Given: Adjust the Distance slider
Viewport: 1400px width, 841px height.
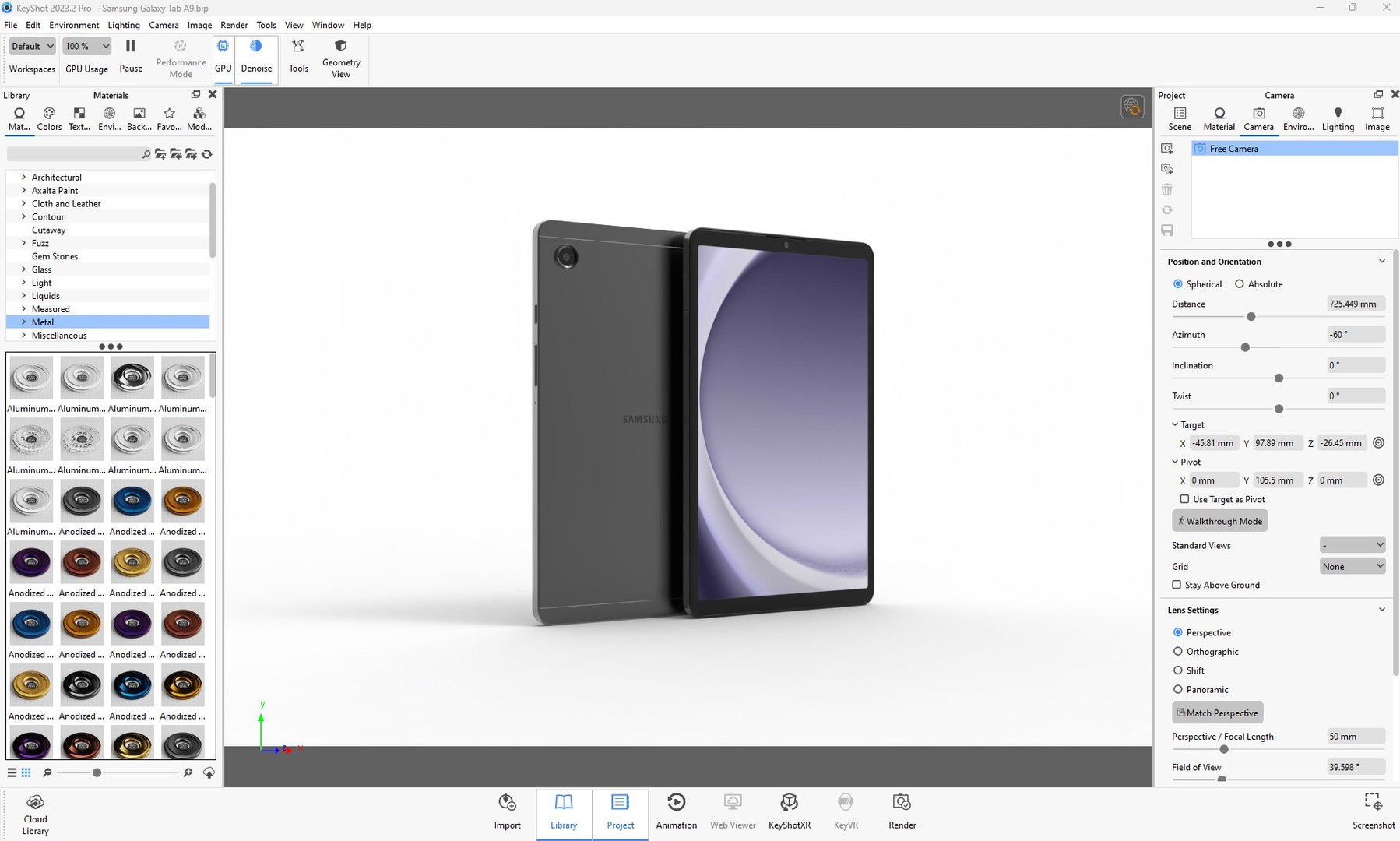Looking at the screenshot, I should coord(1251,317).
